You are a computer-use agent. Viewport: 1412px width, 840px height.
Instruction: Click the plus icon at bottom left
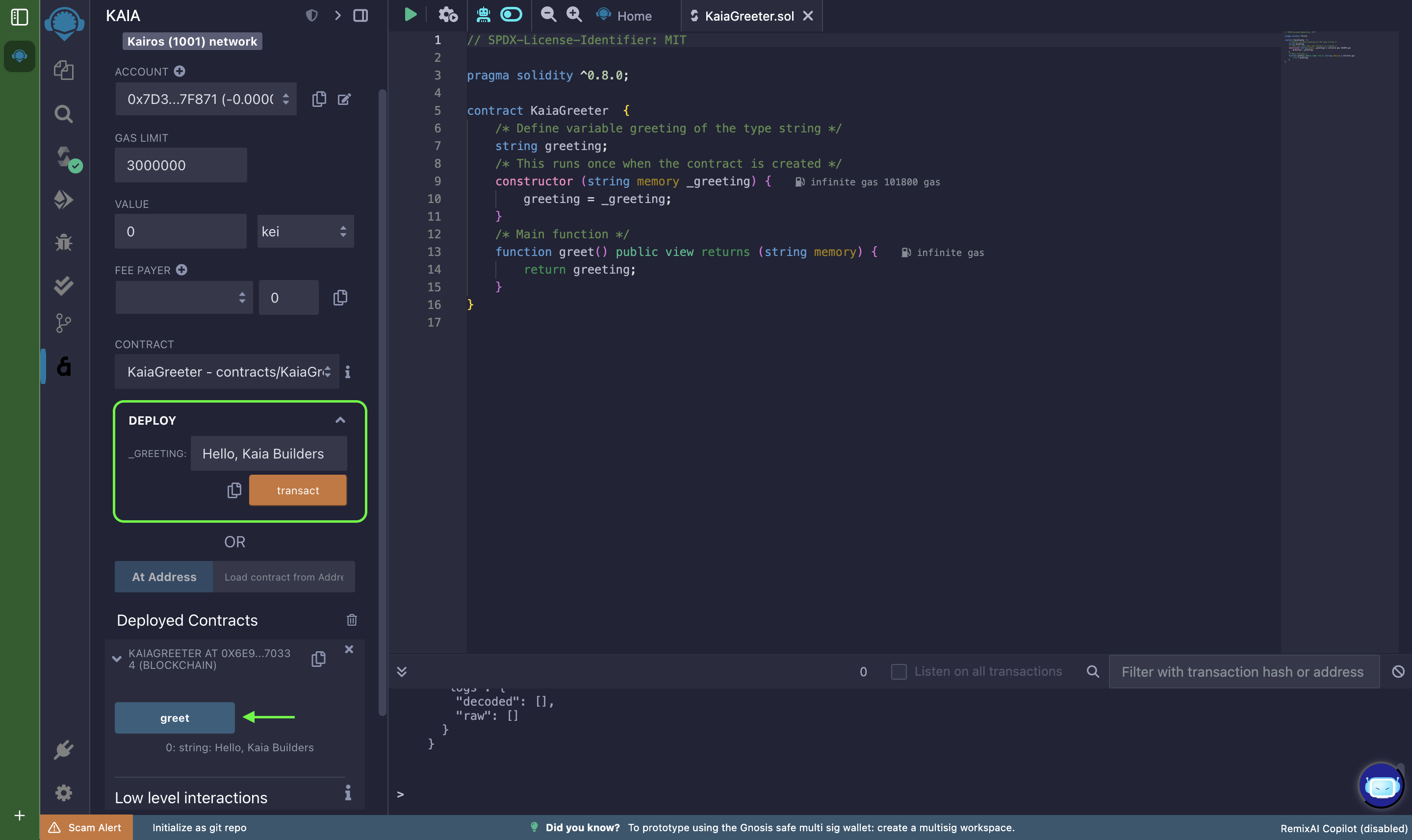pyautogui.click(x=19, y=815)
